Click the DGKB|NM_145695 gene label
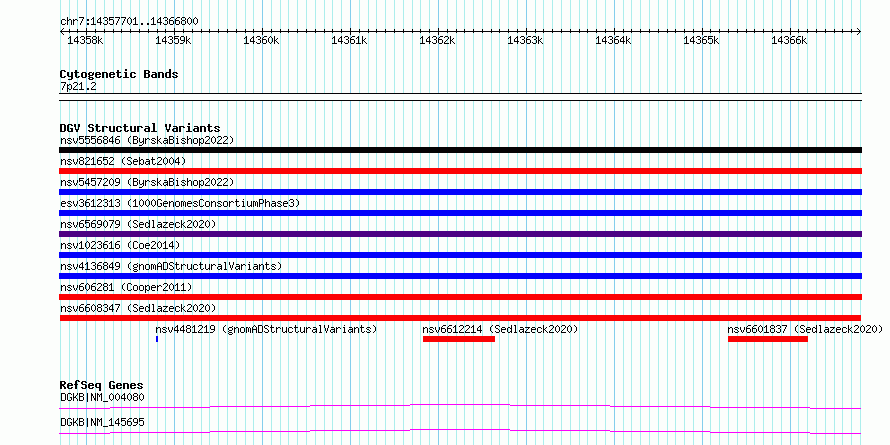Viewport: 890px width, 445px height. point(102,422)
